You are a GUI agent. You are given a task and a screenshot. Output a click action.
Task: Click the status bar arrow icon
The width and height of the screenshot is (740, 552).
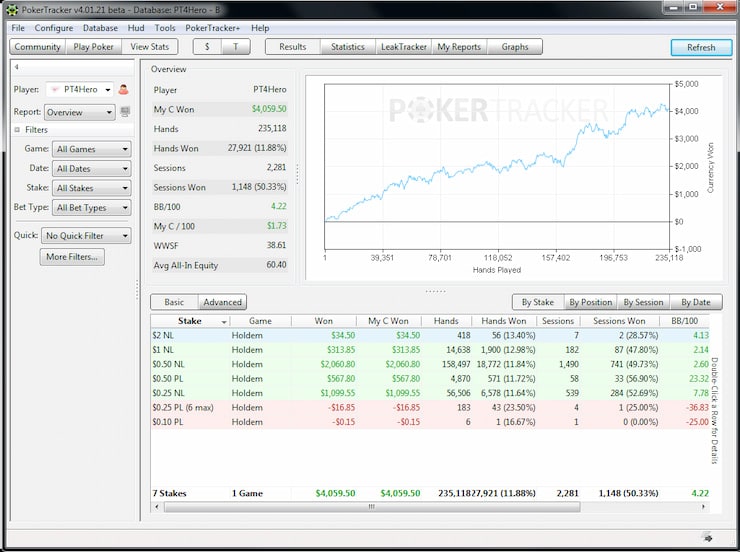click(706, 537)
